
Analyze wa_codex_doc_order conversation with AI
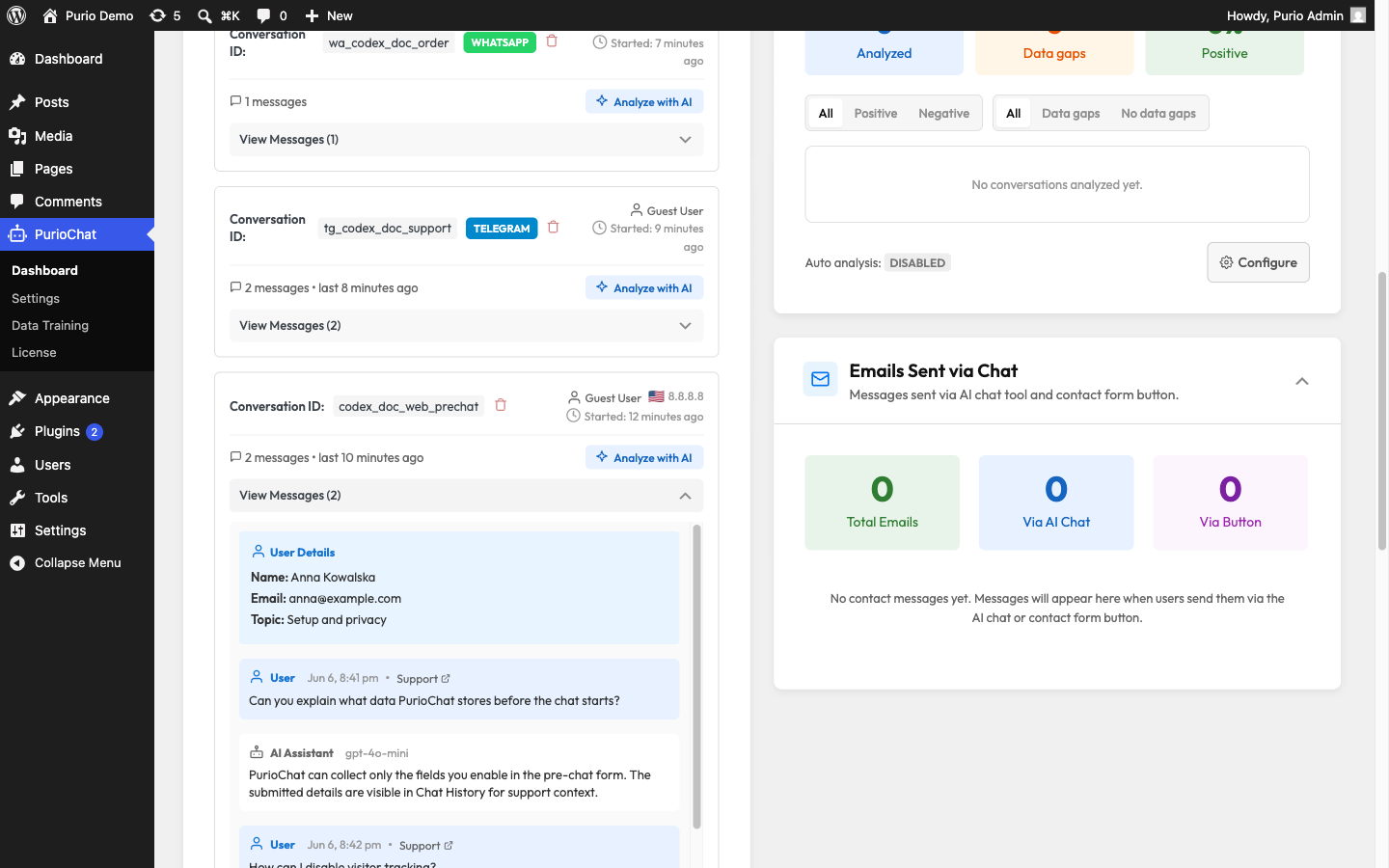(644, 101)
